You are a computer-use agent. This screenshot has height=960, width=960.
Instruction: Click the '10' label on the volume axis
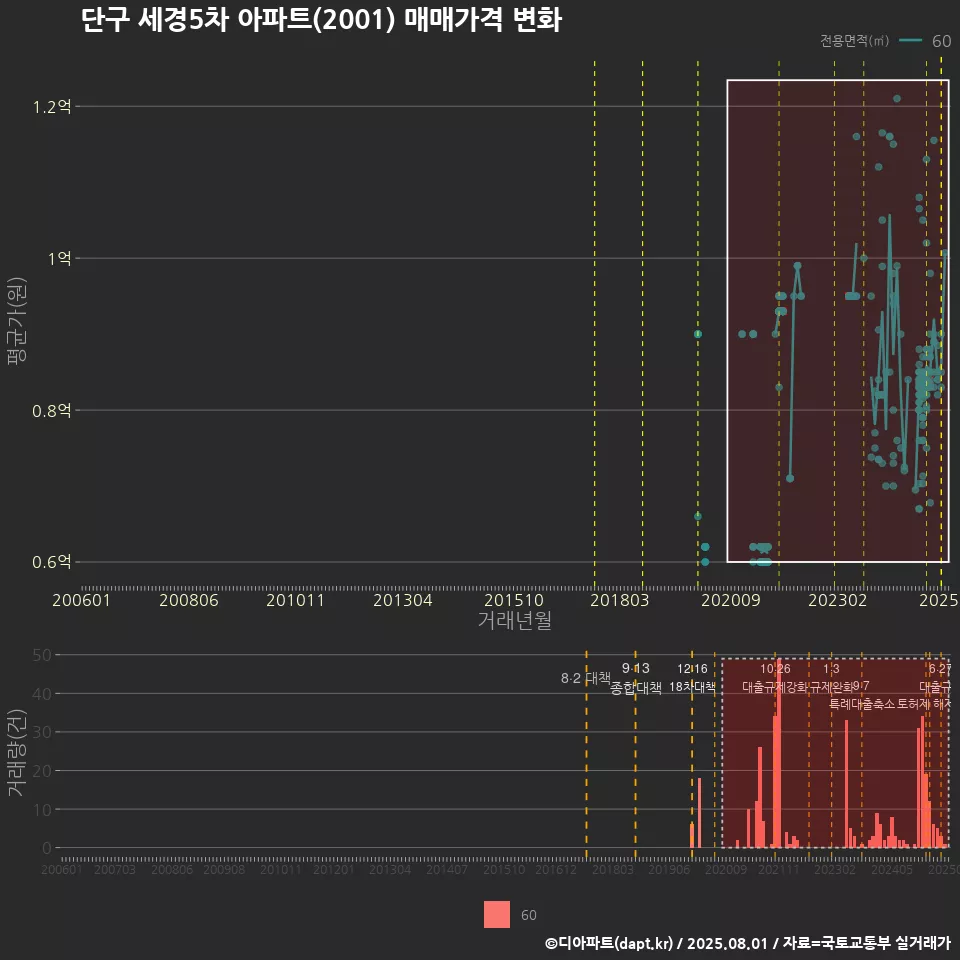(42, 809)
